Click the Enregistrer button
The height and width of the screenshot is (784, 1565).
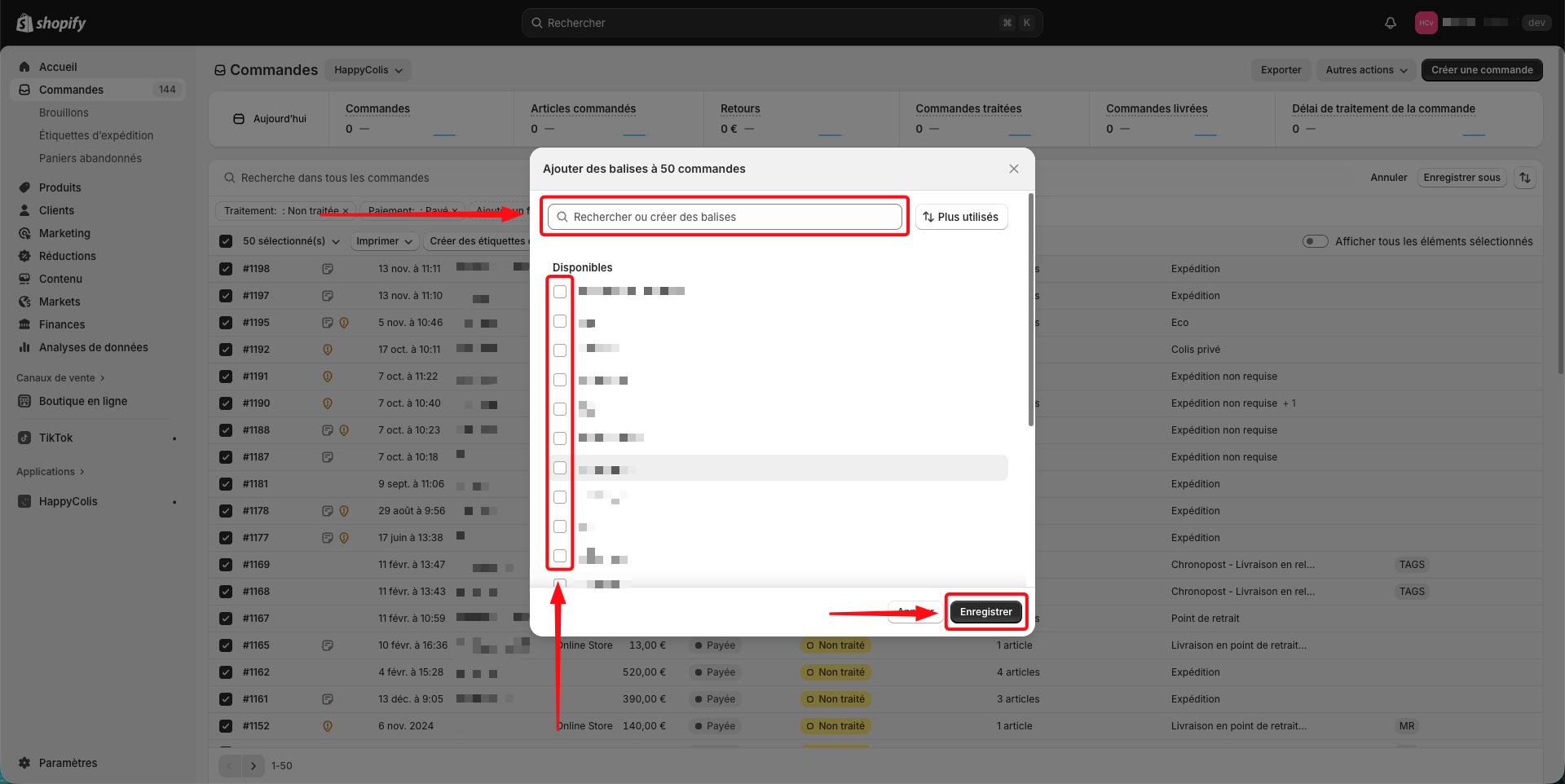(985, 612)
